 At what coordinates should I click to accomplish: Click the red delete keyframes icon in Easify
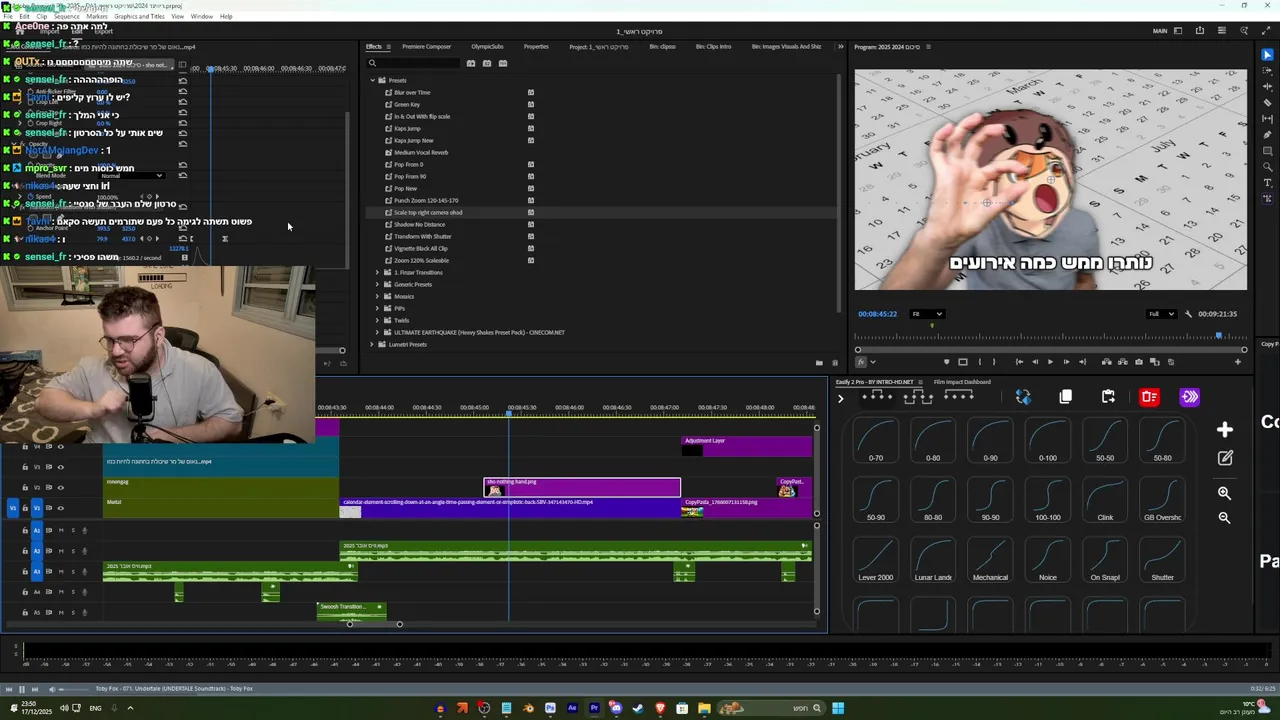pyautogui.click(x=1149, y=397)
